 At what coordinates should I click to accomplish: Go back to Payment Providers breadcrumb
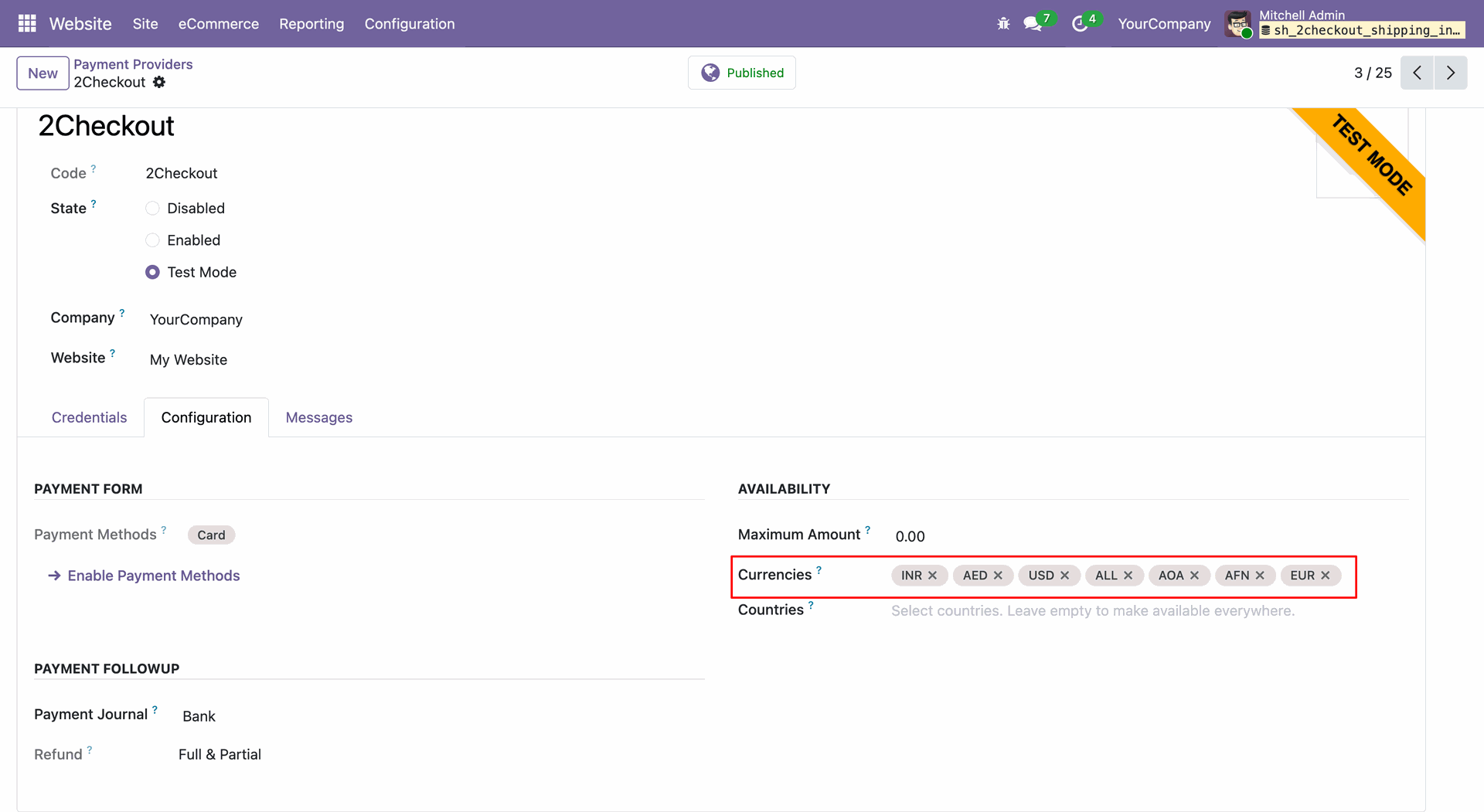(133, 64)
